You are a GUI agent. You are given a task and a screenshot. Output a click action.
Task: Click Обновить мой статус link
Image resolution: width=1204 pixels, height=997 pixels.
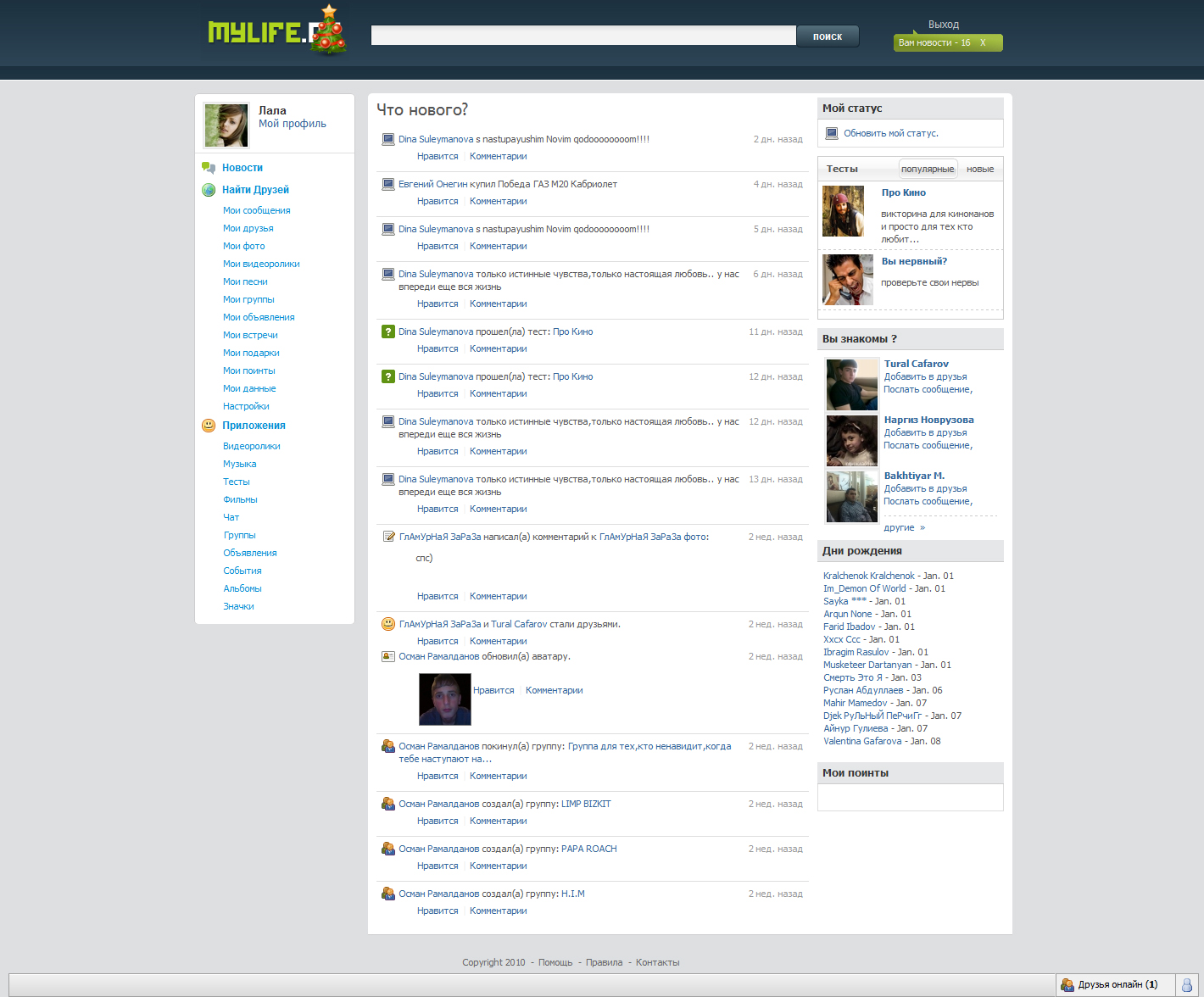(890, 133)
